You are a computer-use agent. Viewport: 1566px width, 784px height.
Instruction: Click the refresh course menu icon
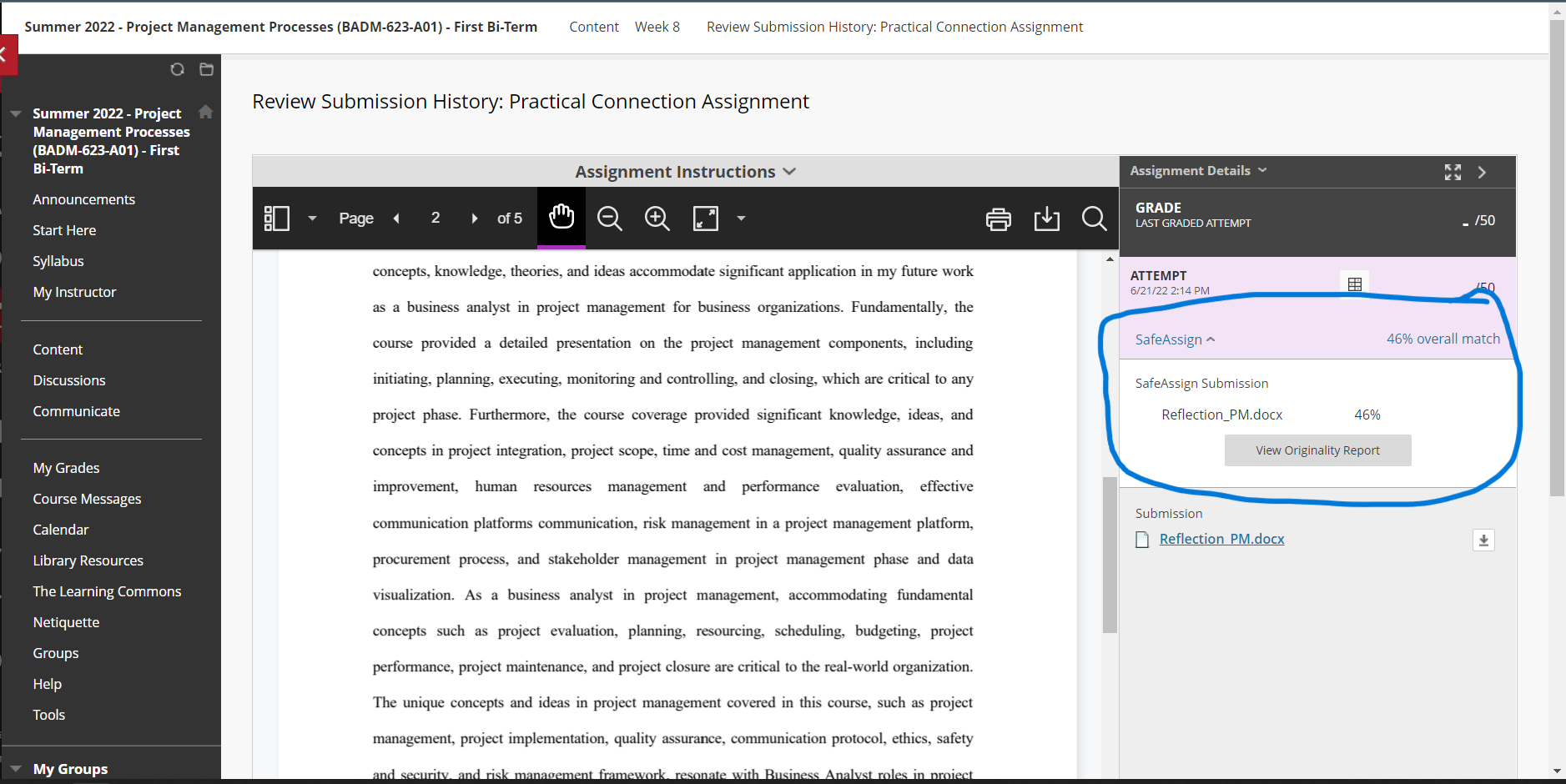coord(177,69)
